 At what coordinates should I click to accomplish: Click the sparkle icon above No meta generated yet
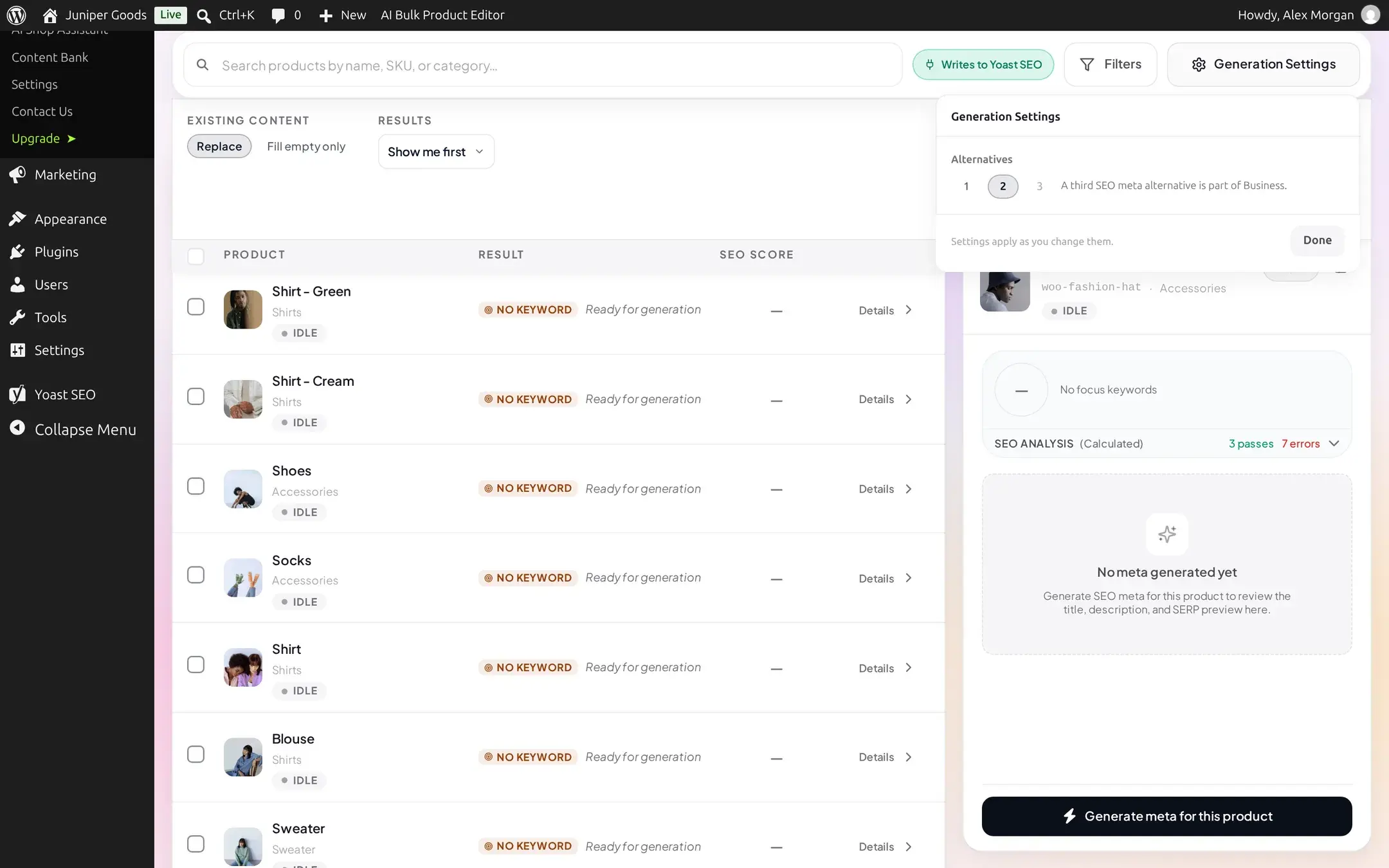(1167, 534)
